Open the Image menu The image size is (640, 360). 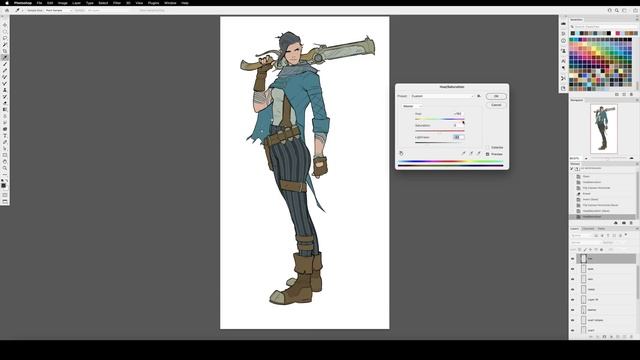click(x=62, y=3)
